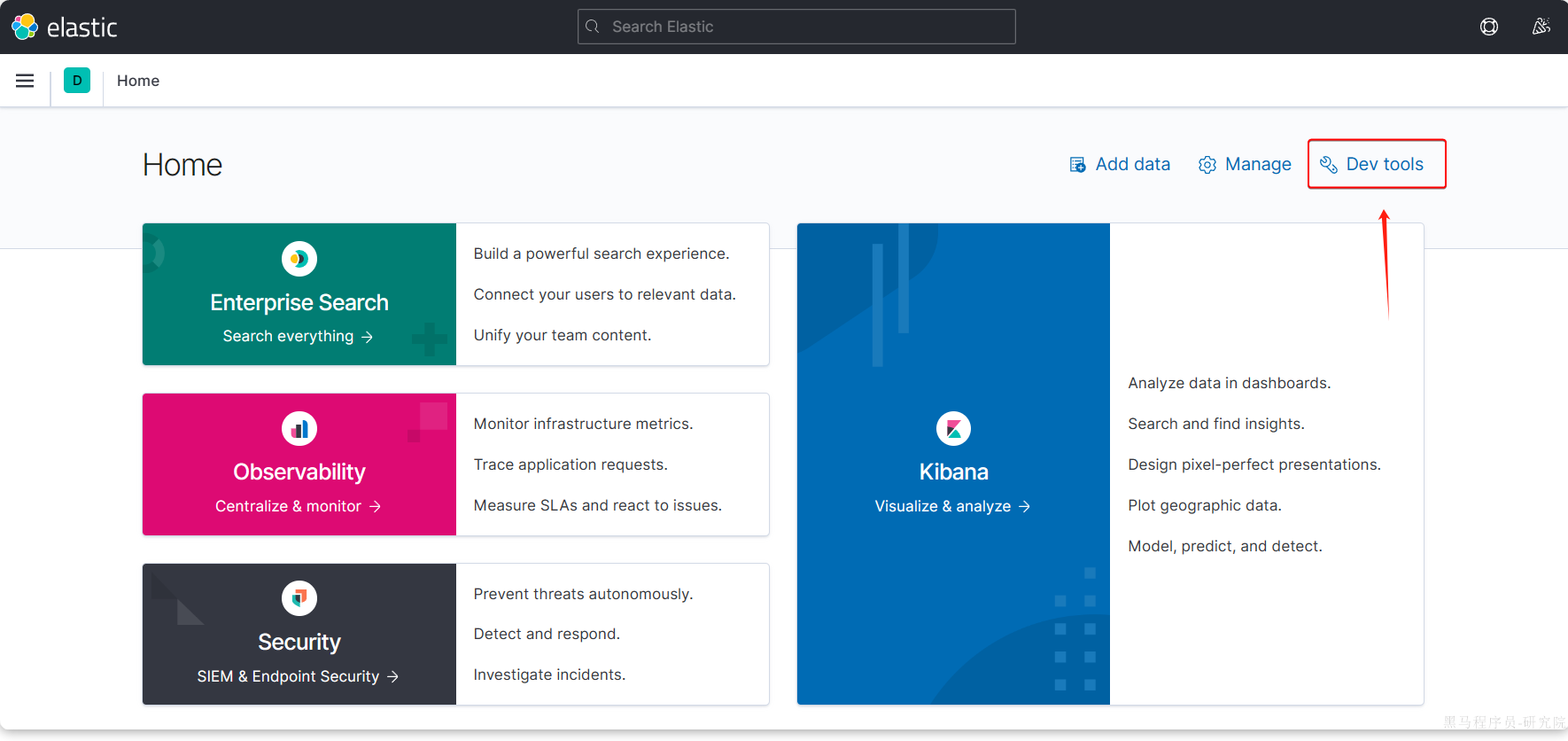Click 'Prevent threats autonomously.' text
This screenshot has width=1568, height=741.
pyautogui.click(x=584, y=594)
